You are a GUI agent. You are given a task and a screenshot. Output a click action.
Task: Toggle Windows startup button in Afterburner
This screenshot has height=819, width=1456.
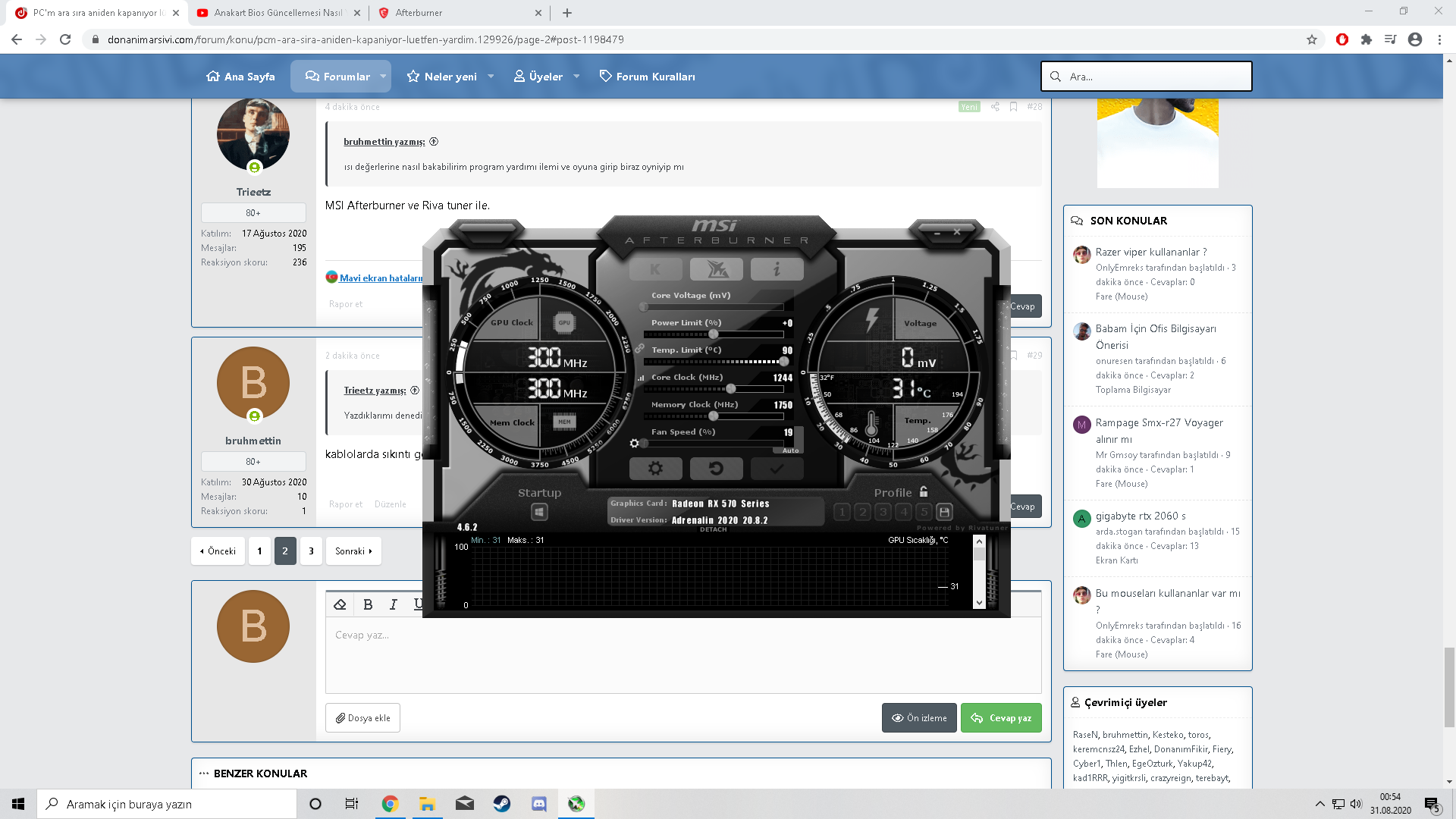539,512
